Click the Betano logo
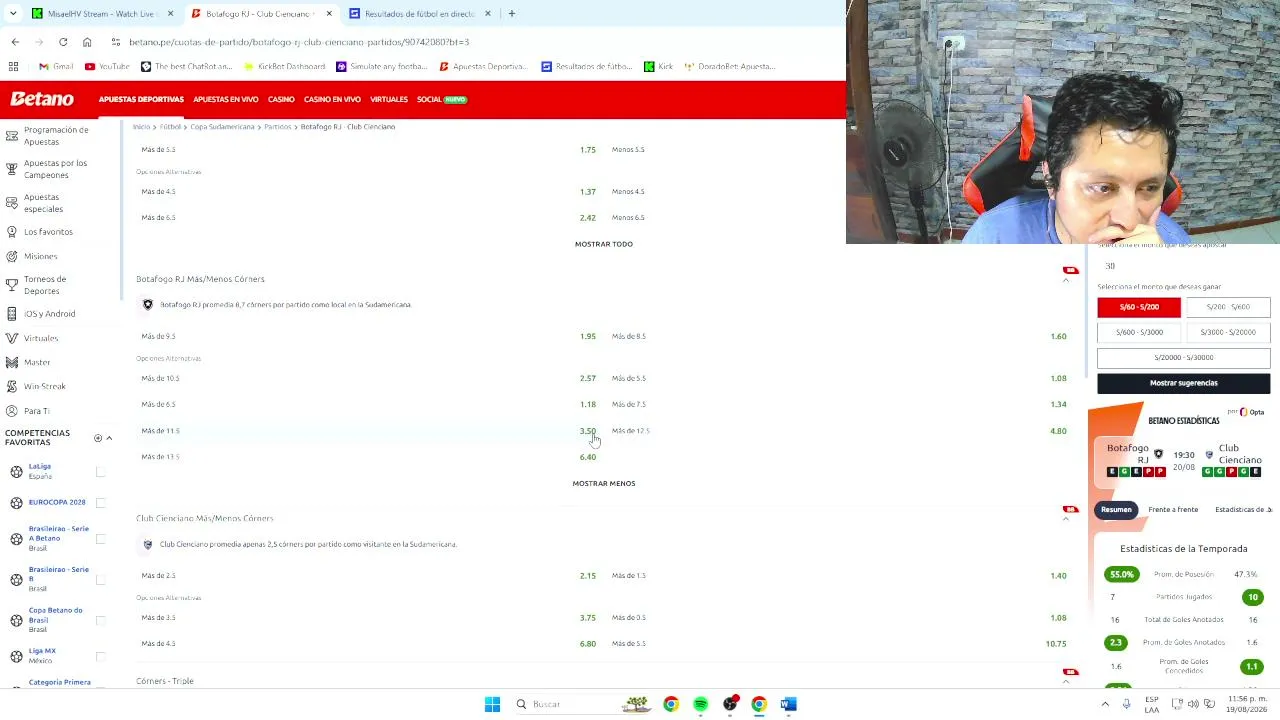The width and height of the screenshot is (1280, 720). coord(42,99)
